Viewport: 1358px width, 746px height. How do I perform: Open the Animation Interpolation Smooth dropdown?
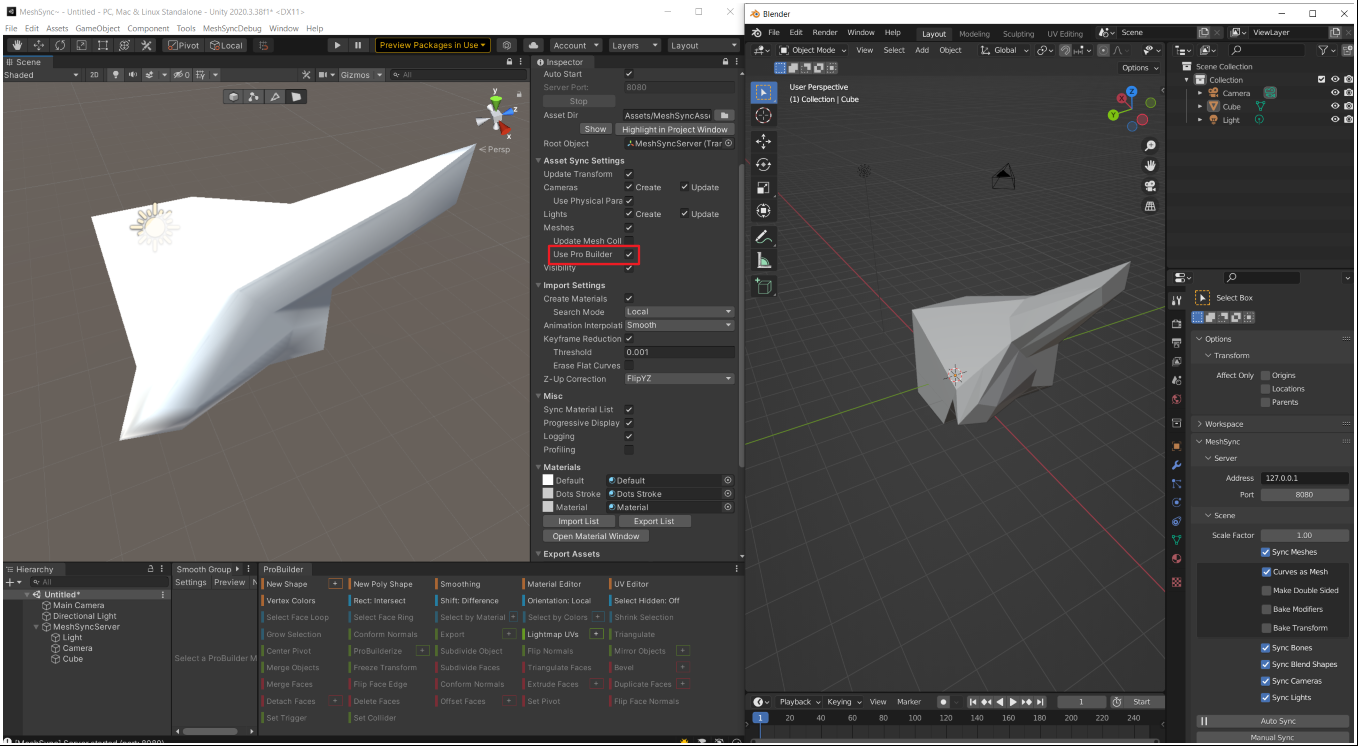(679, 325)
